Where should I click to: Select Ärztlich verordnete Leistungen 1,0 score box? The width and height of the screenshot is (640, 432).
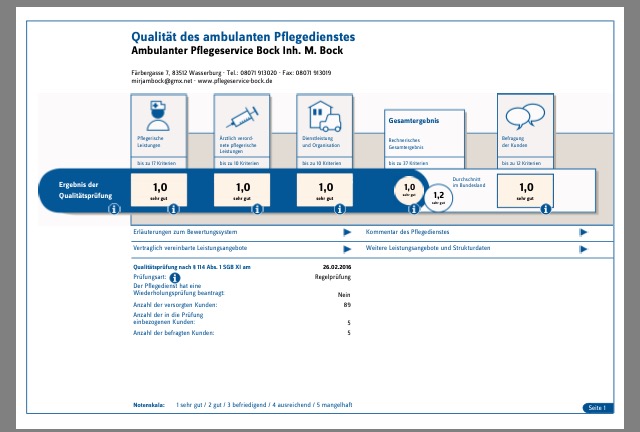pyautogui.click(x=242, y=190)
